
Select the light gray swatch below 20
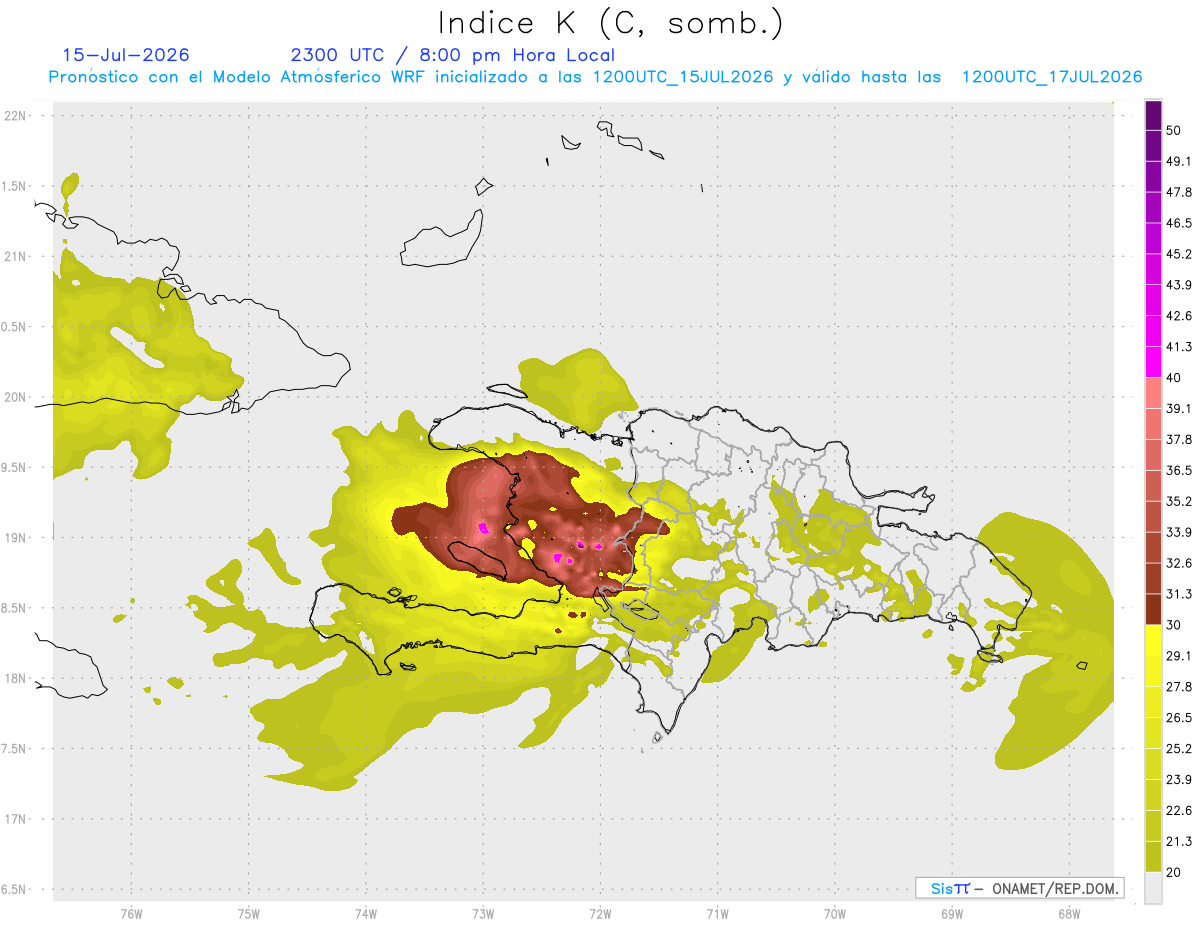pyautogui.click(x=1154, y=888)
